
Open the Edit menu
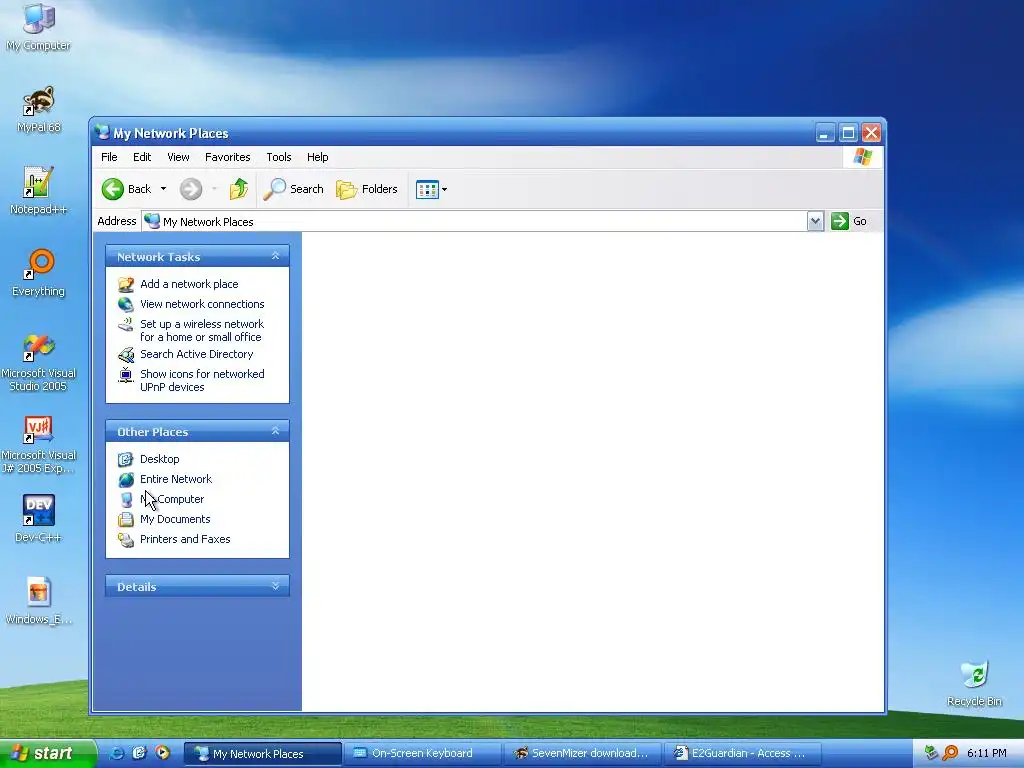pos(142,157)
